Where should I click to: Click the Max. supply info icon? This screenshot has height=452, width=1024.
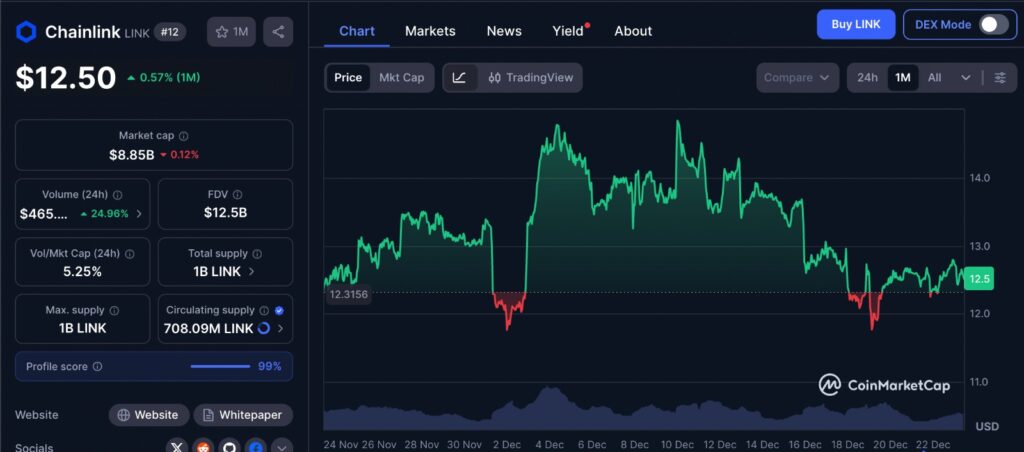tap(114, 310)
